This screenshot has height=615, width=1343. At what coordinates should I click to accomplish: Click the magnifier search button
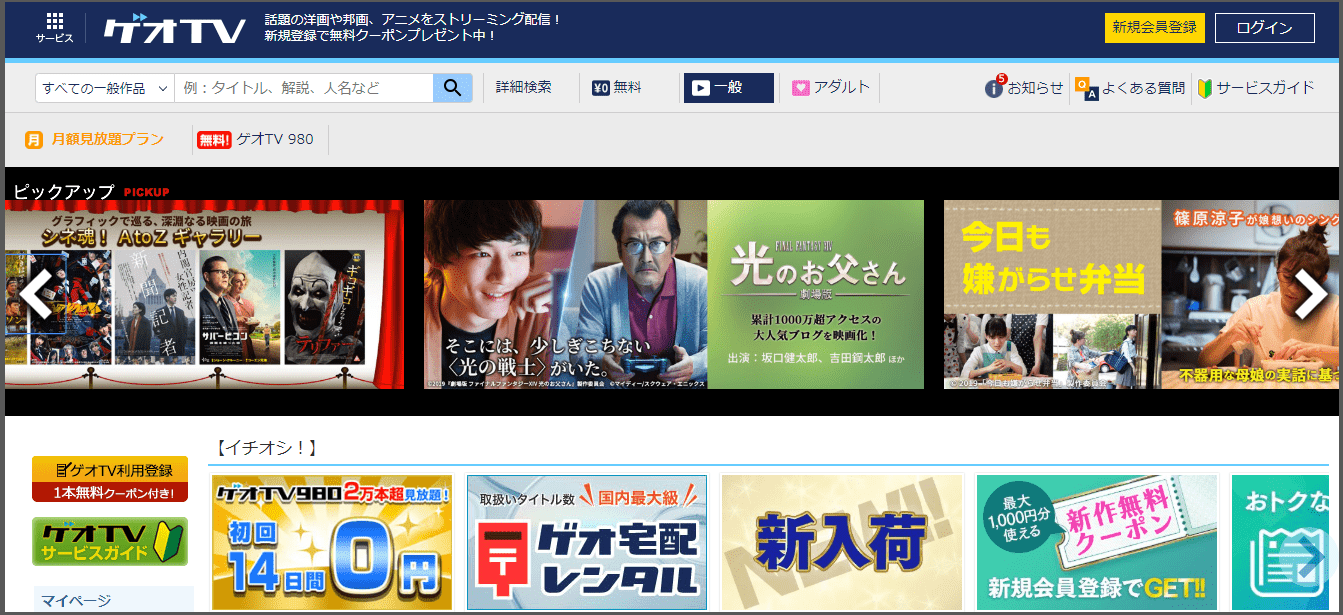click(452, 88)
